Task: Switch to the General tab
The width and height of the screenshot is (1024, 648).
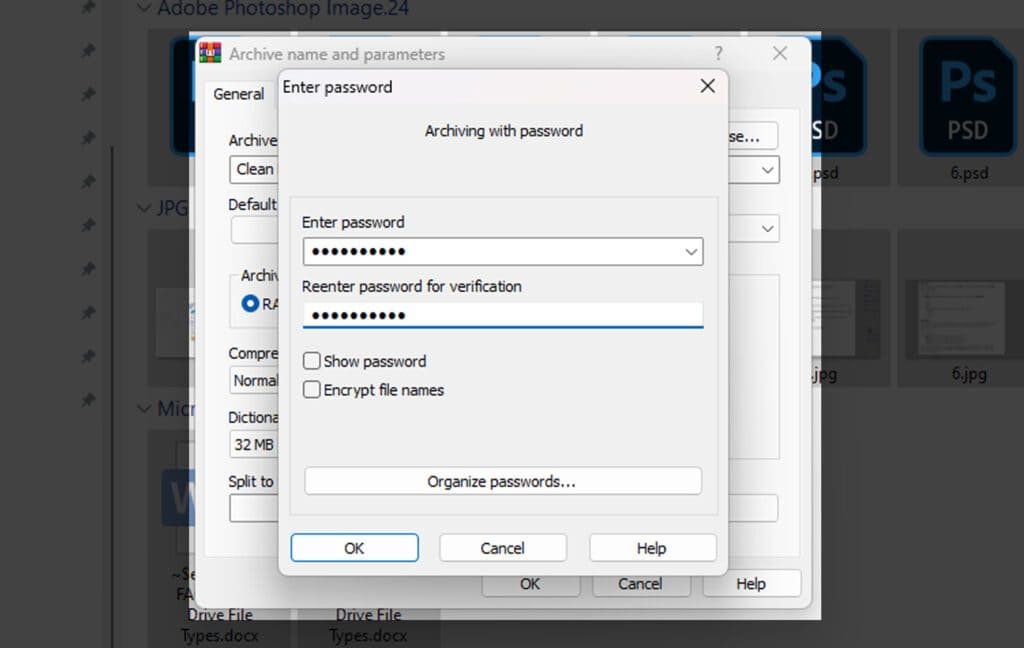Action: click(x=239, y=94)
